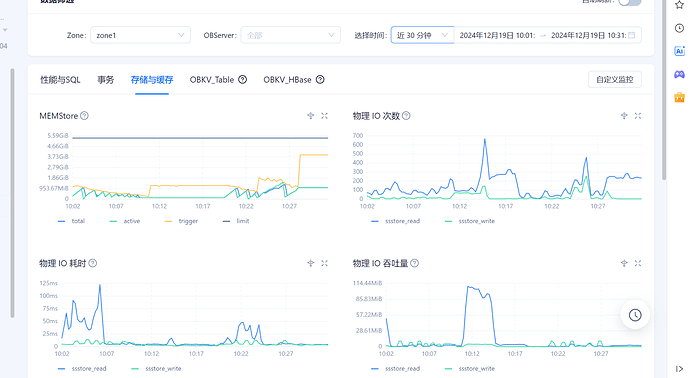Click the drill-down icon on MEMStore chart
The image size is (690, 378).
(x=311, y=116)
